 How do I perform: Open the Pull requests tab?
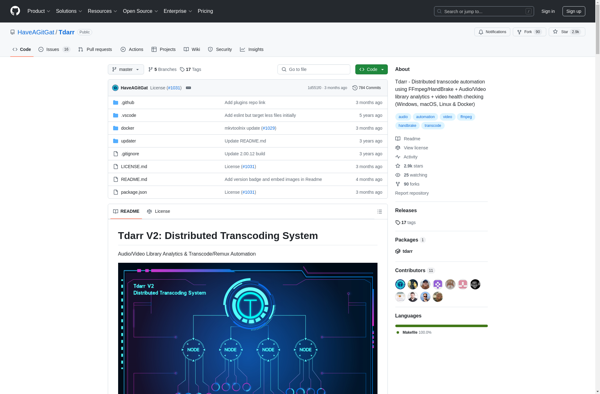pyautogui.click(x=95, y=49)
